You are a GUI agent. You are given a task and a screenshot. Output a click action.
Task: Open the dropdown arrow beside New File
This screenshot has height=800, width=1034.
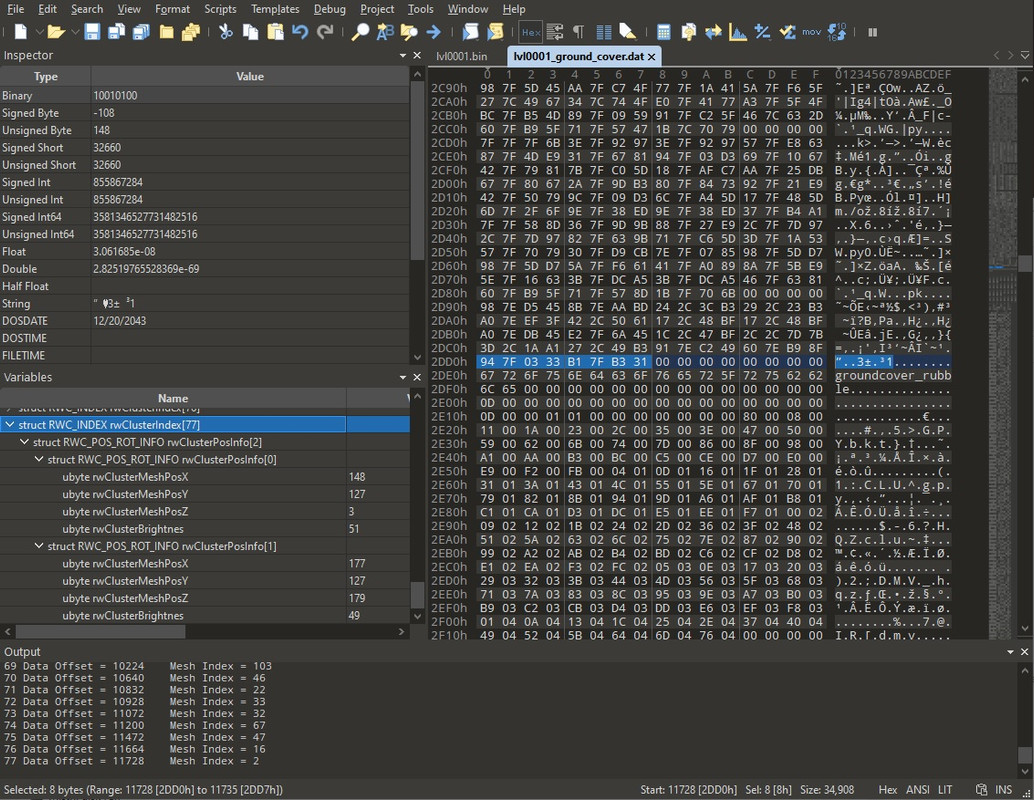(39, 32)
